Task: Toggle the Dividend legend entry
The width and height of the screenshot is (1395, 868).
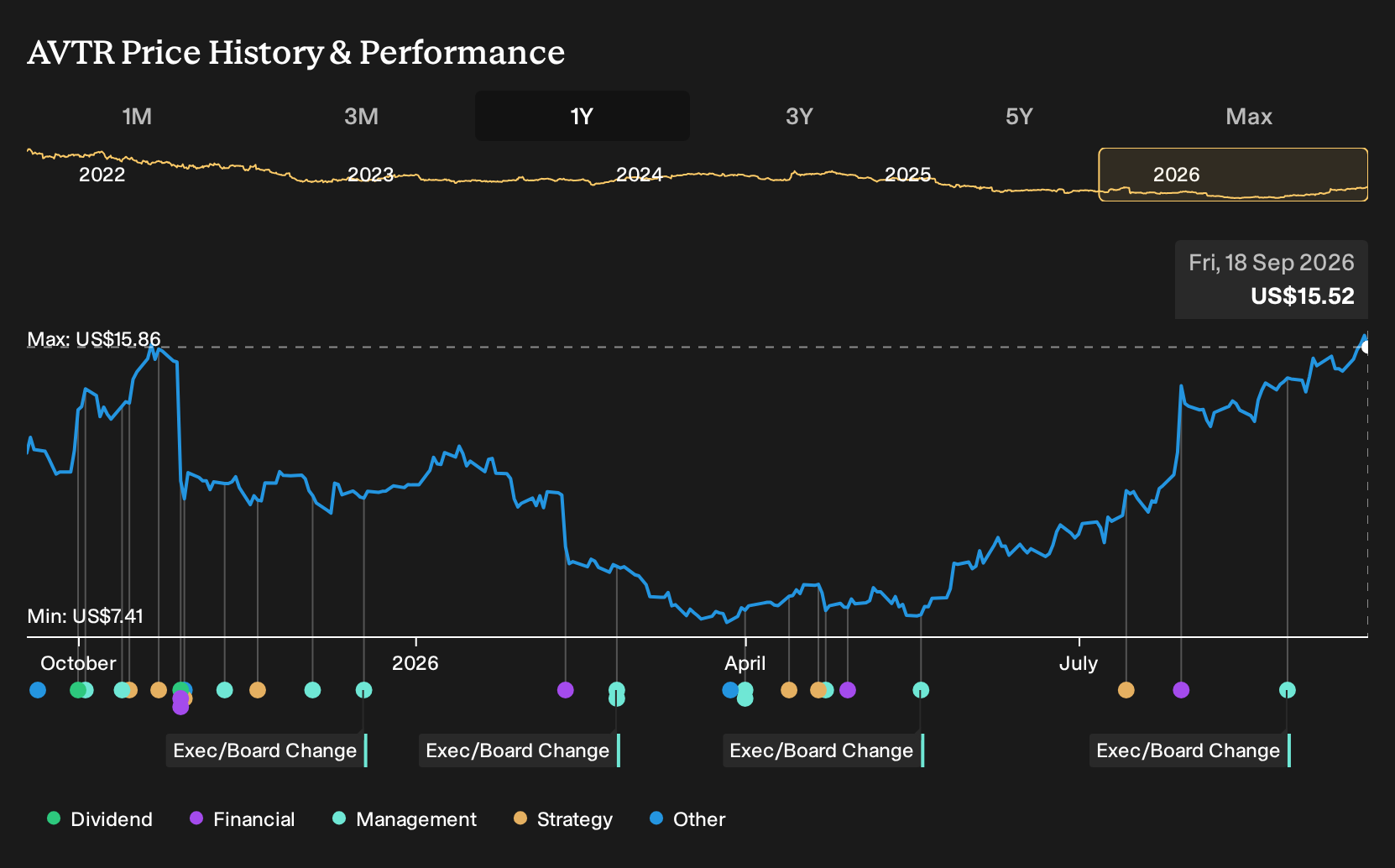Action: (100, 819)
